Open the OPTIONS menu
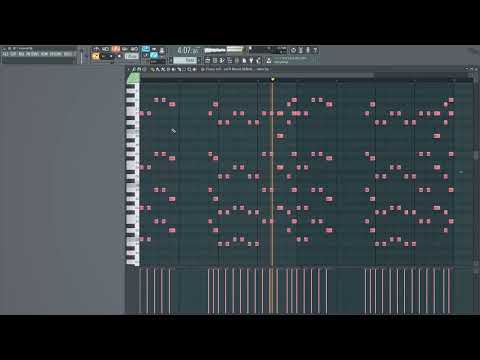480x360 pixels. [x=56, y=54]
